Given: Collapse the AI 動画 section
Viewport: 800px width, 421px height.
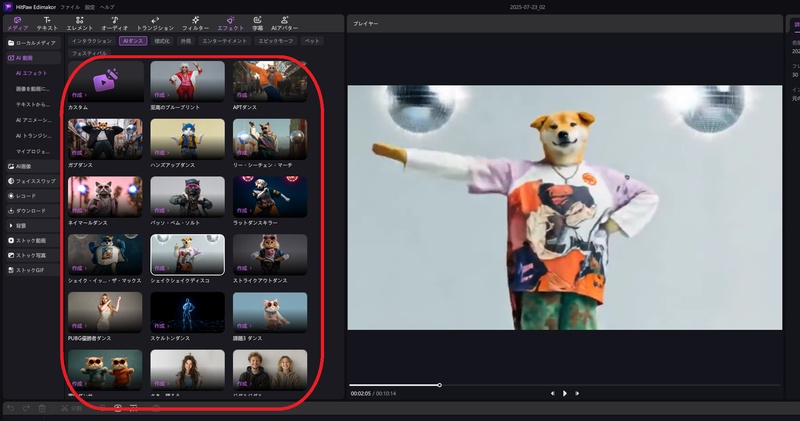Looking at the screenshot, I should [x=33, y=58].
